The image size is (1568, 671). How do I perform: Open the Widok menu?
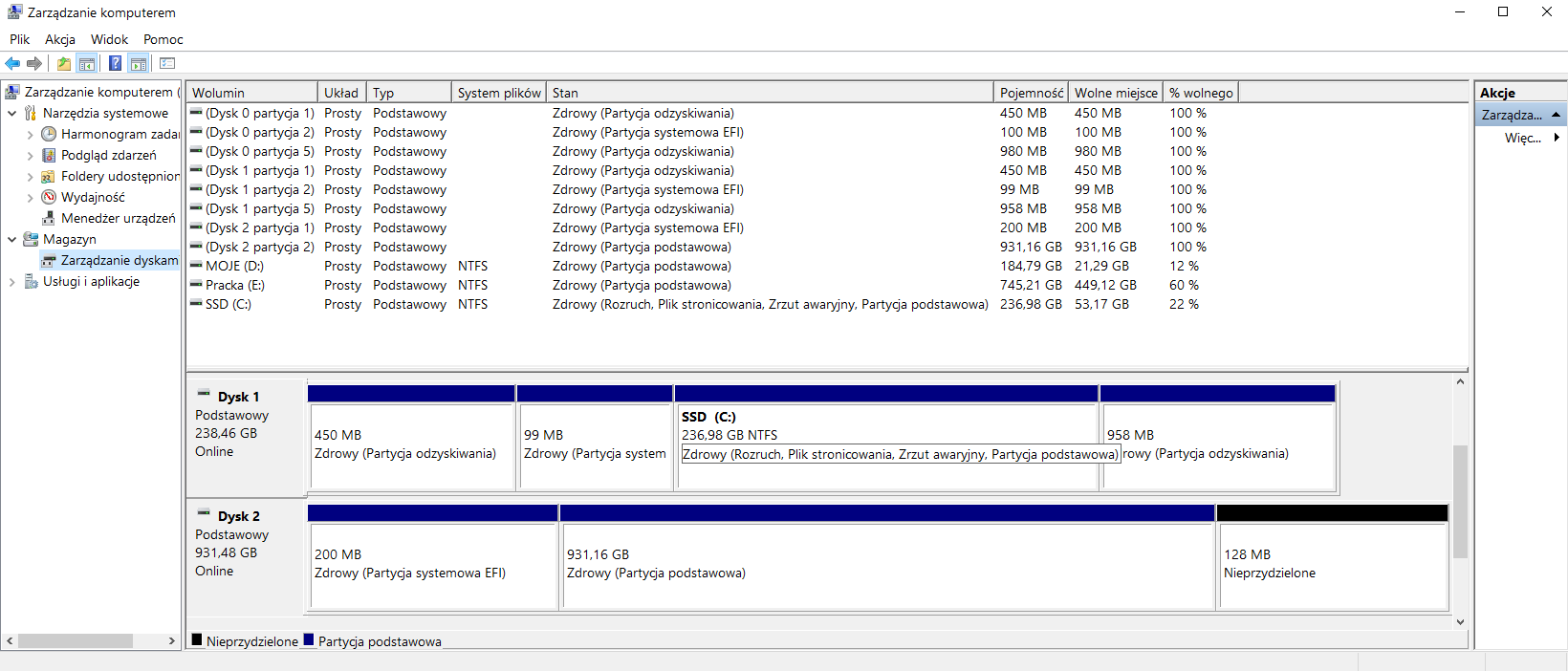(109, 39)
